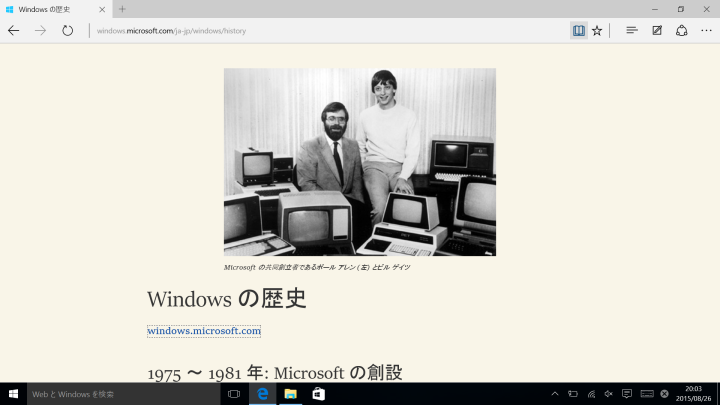This screenshot has width=720, height=405.
Task: Open the clock showing 20:03
Action: click(x=693, y=394)
